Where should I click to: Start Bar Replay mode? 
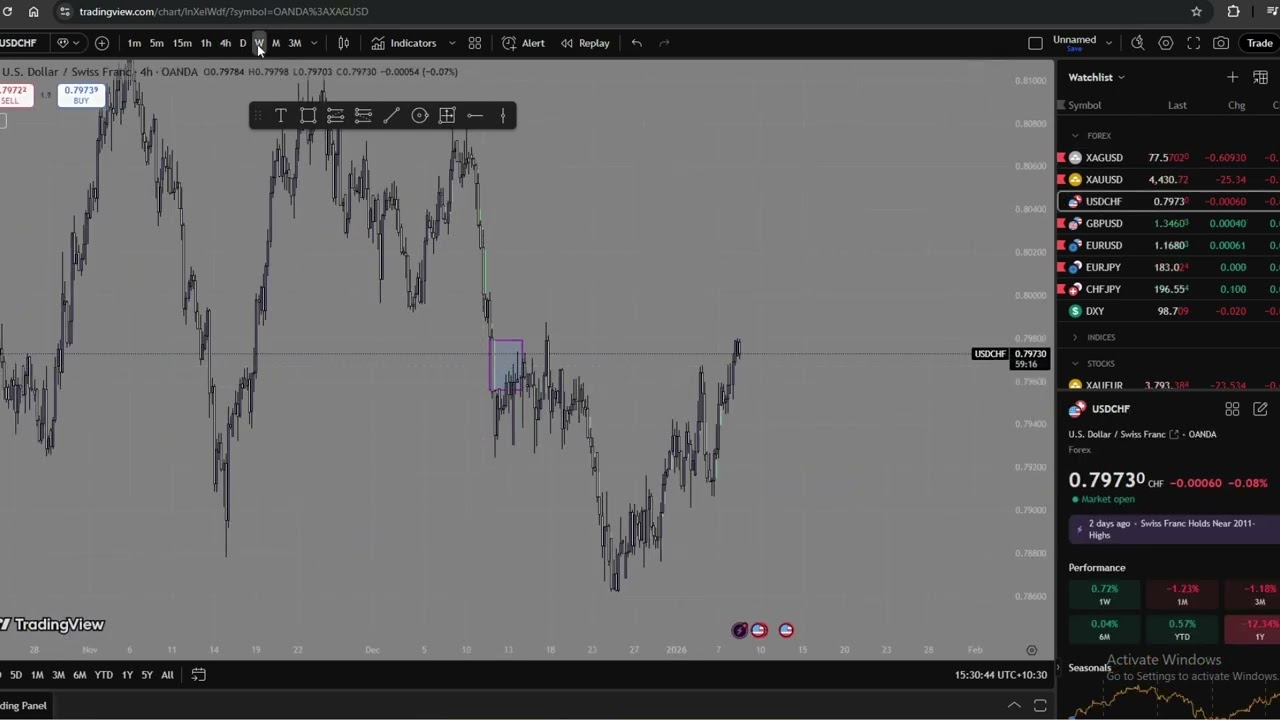click(585, 43)
